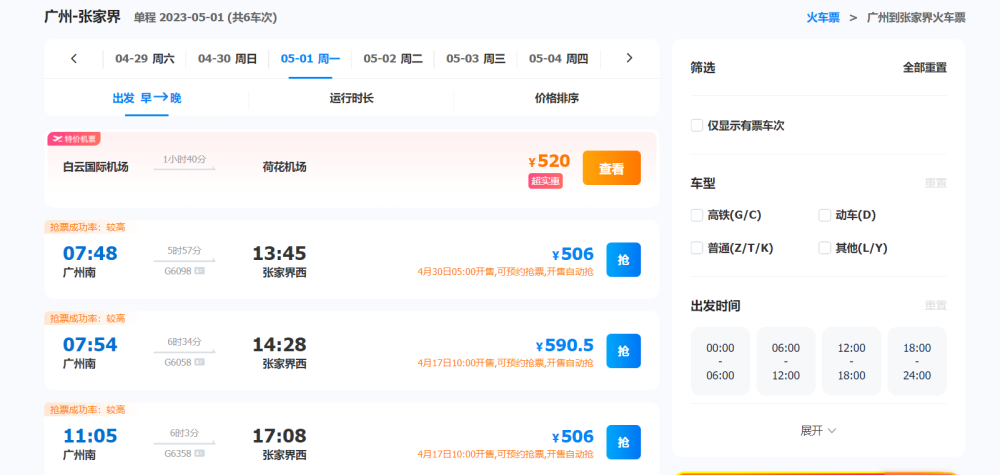
Task: Check the 动车(D) train type filter
Action: [825, 215]
